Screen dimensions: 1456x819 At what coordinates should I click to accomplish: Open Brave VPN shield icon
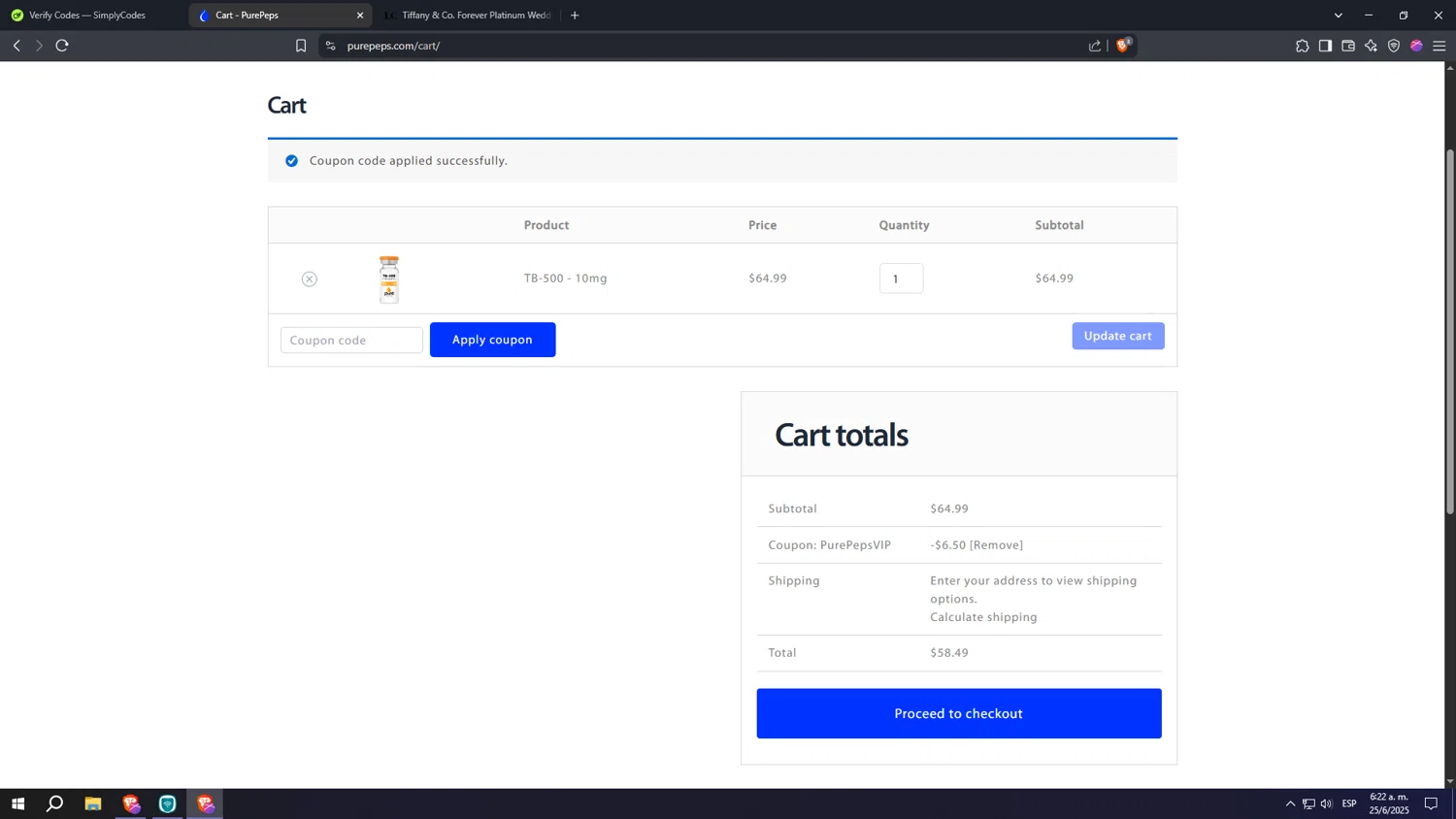pyautogui.click(x=1394, y=46)
